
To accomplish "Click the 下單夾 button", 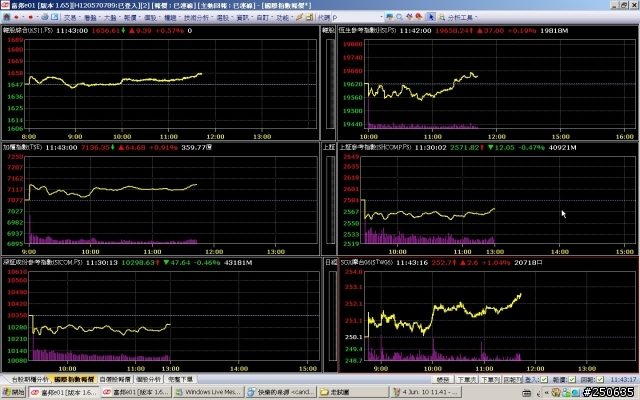I will 466,380.
